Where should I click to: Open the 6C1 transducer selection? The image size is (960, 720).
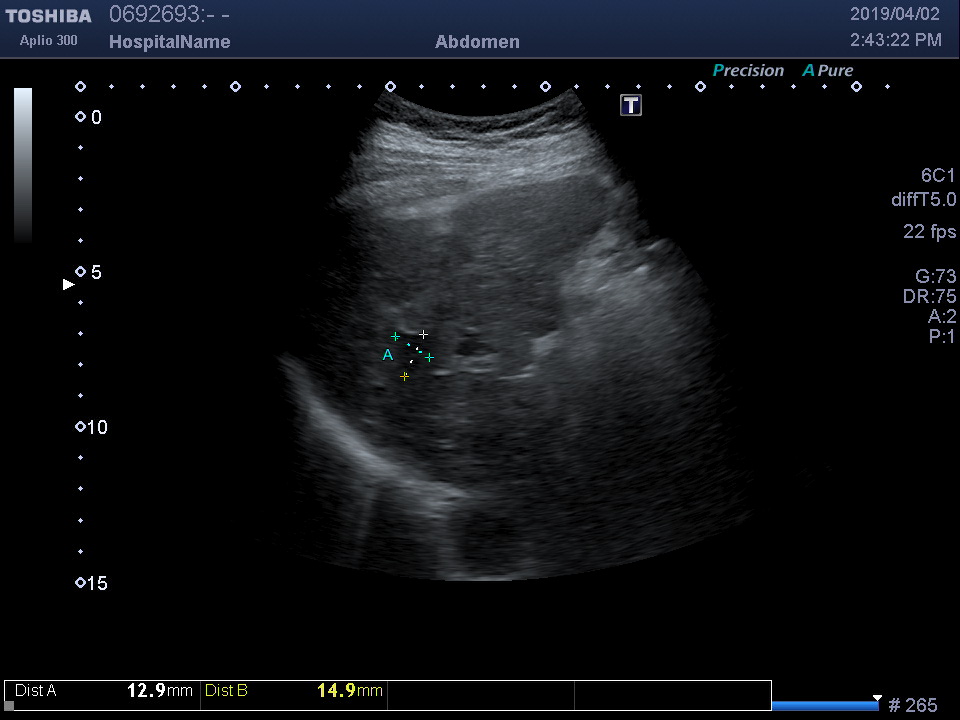pos(938,175)
